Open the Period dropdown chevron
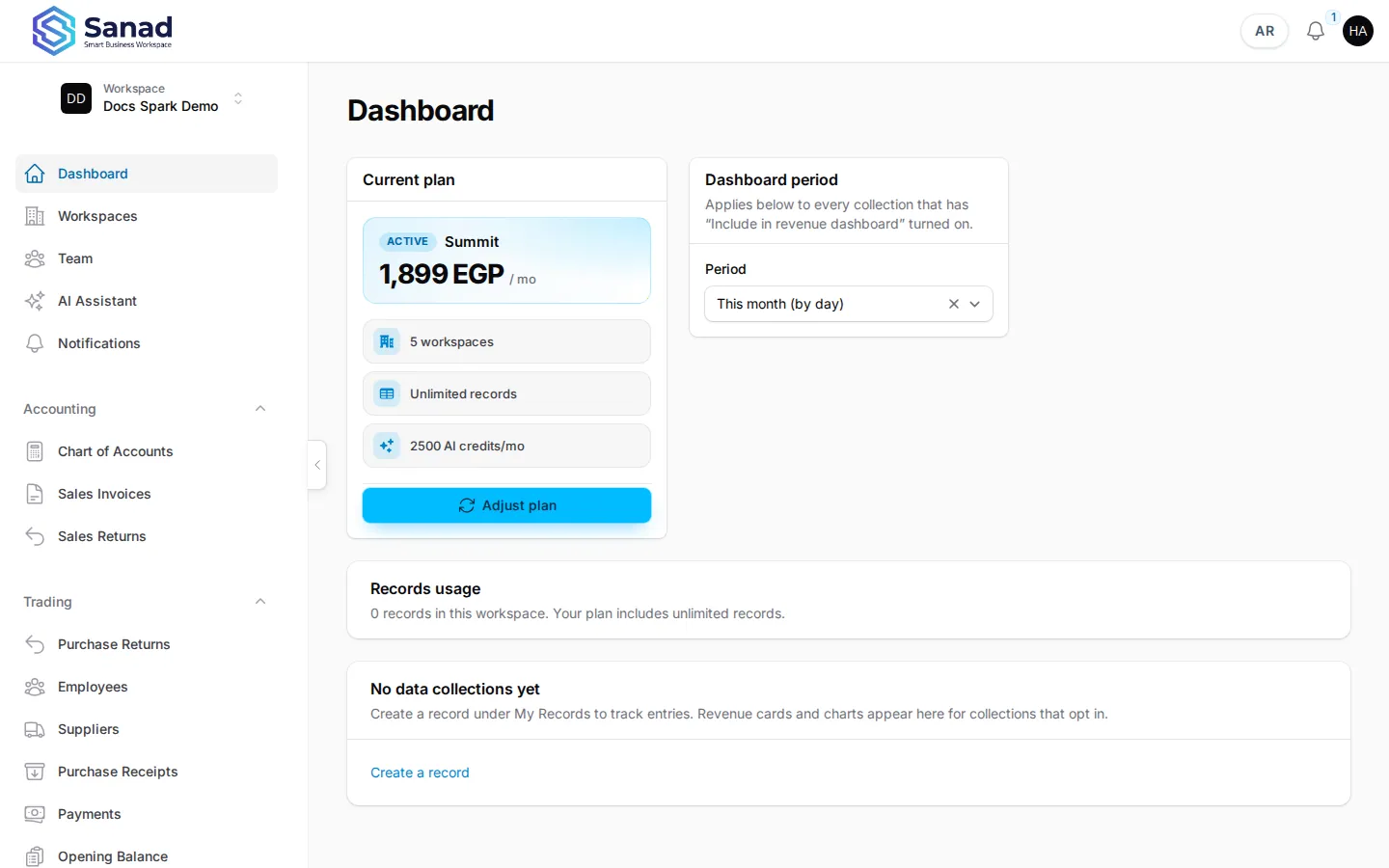 (974, 304)
